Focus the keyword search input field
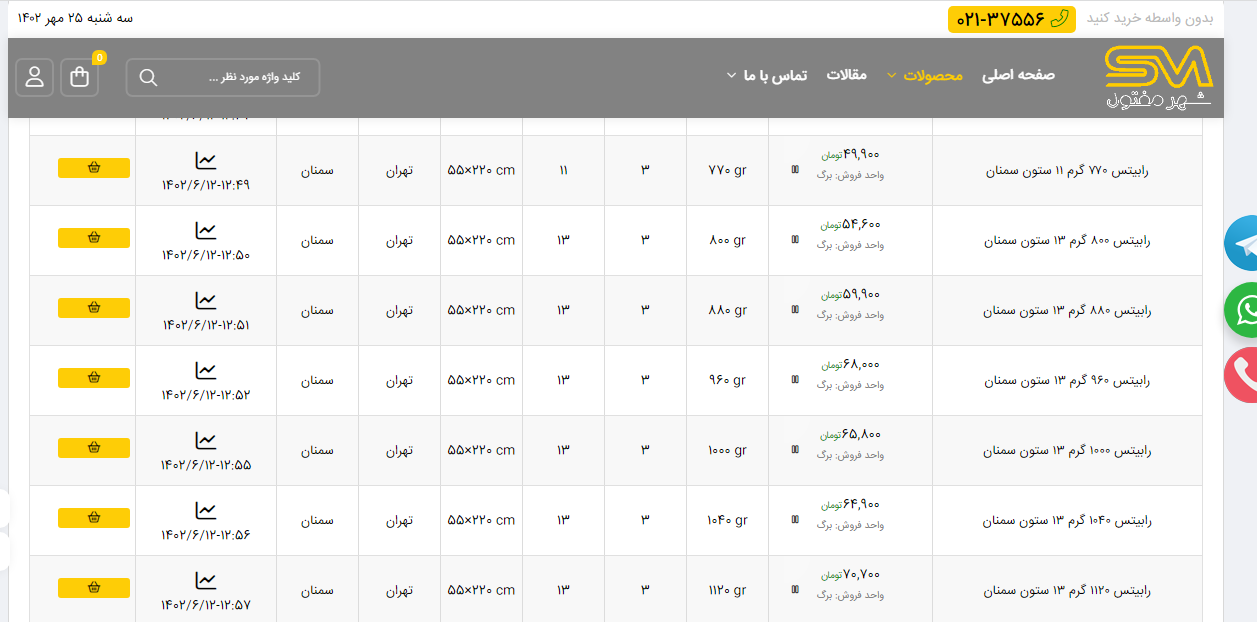This screenshot has height=622, width=1257. click(240, 78)
